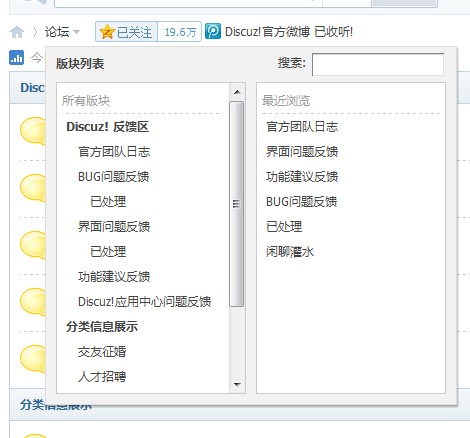Open Discuz!官方微博 link
The image size is (470, 438).
(x=267, y=32)
